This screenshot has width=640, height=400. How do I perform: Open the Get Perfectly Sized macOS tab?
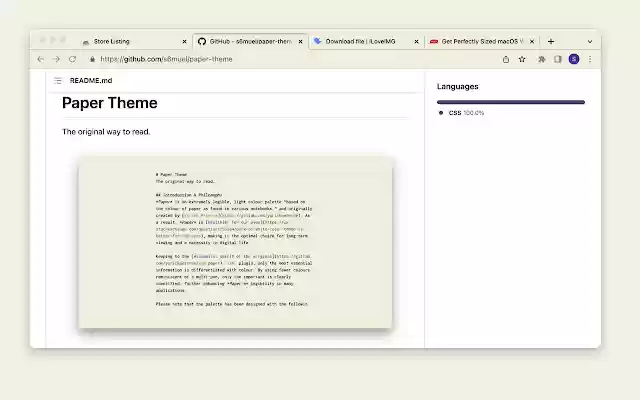click(482, 41)
